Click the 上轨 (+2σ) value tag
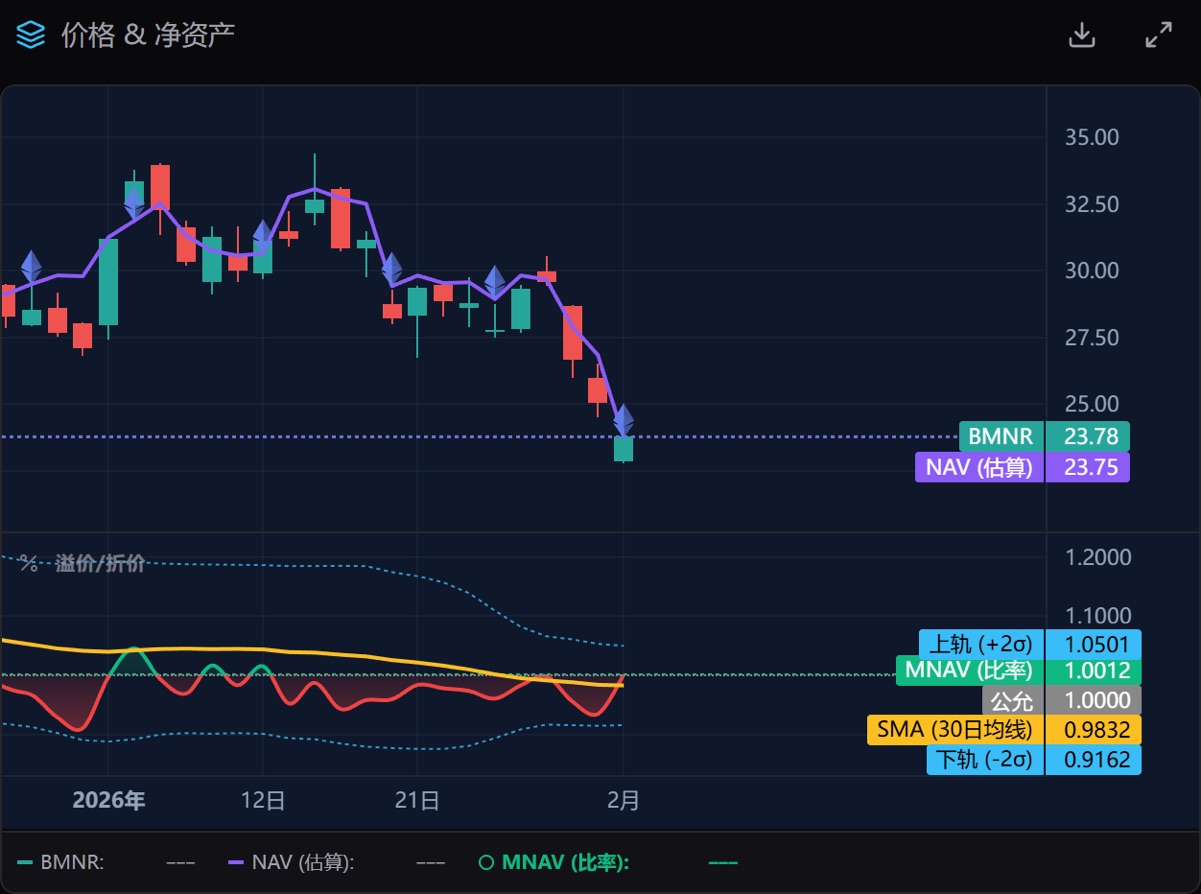Viewport: 1201px width, 894px height. [1030, 643]
